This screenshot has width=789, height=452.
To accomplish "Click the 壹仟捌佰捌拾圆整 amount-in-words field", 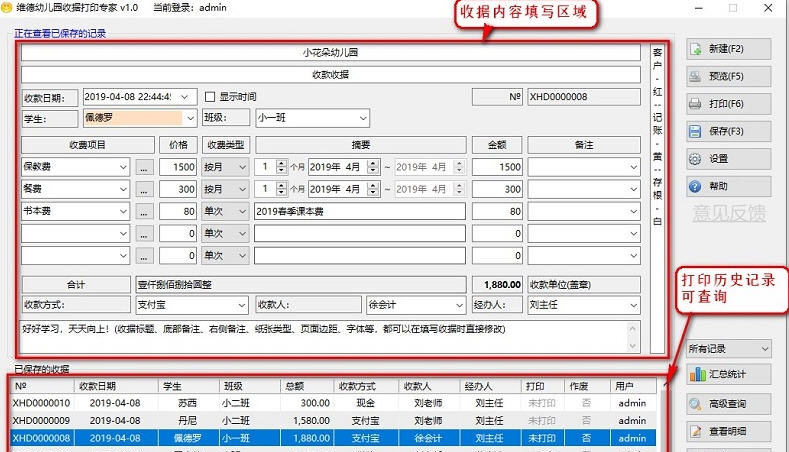I will coord(301,285).
